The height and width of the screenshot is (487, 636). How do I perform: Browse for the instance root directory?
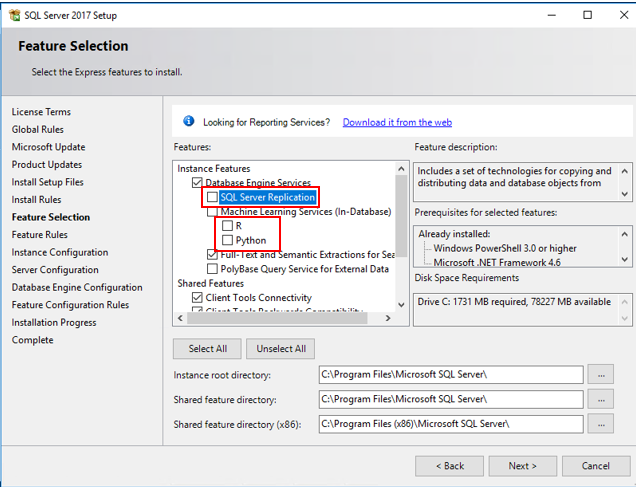point(601,375)
